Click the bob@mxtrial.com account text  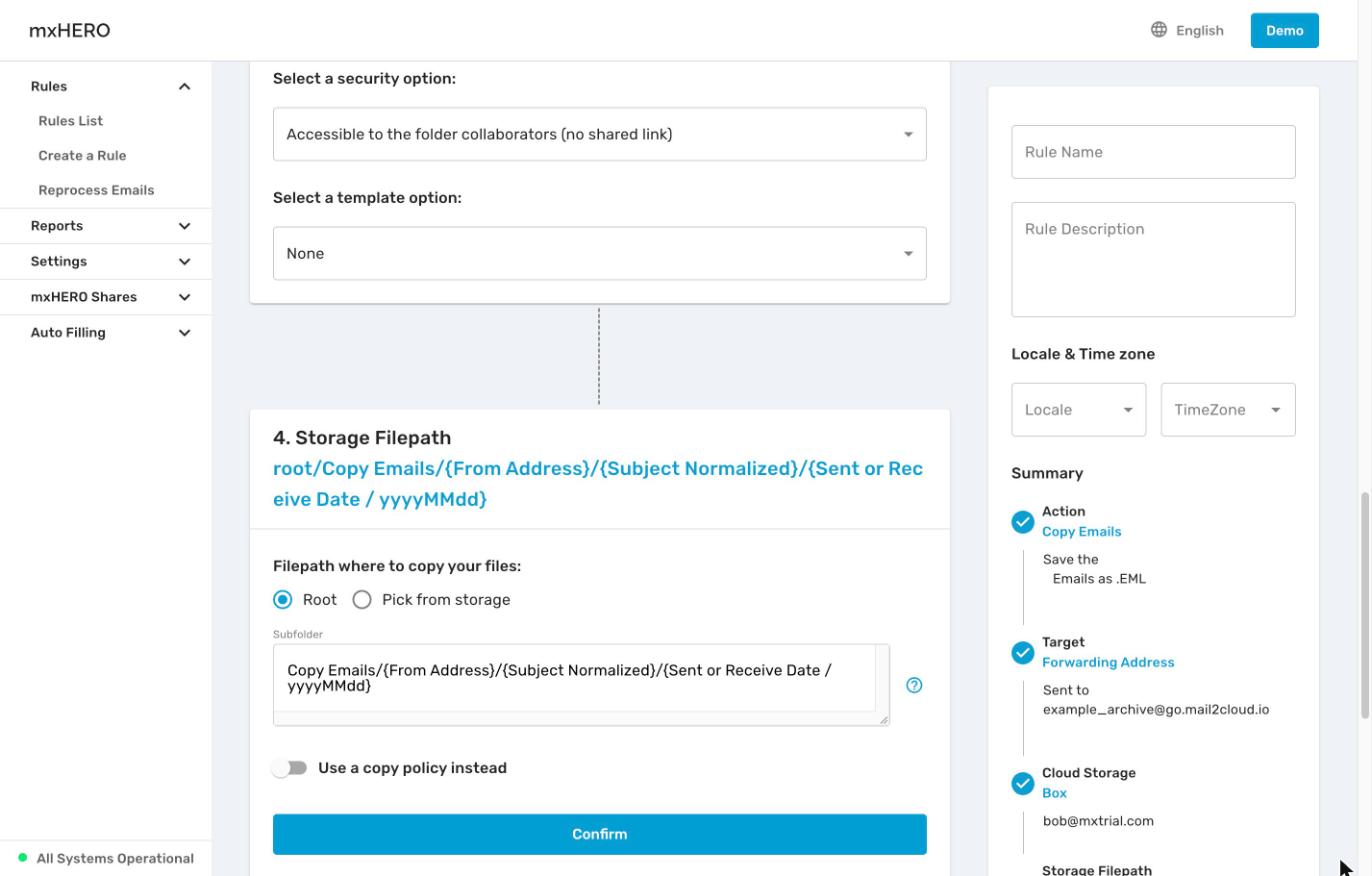click(x=1098, y=821)
